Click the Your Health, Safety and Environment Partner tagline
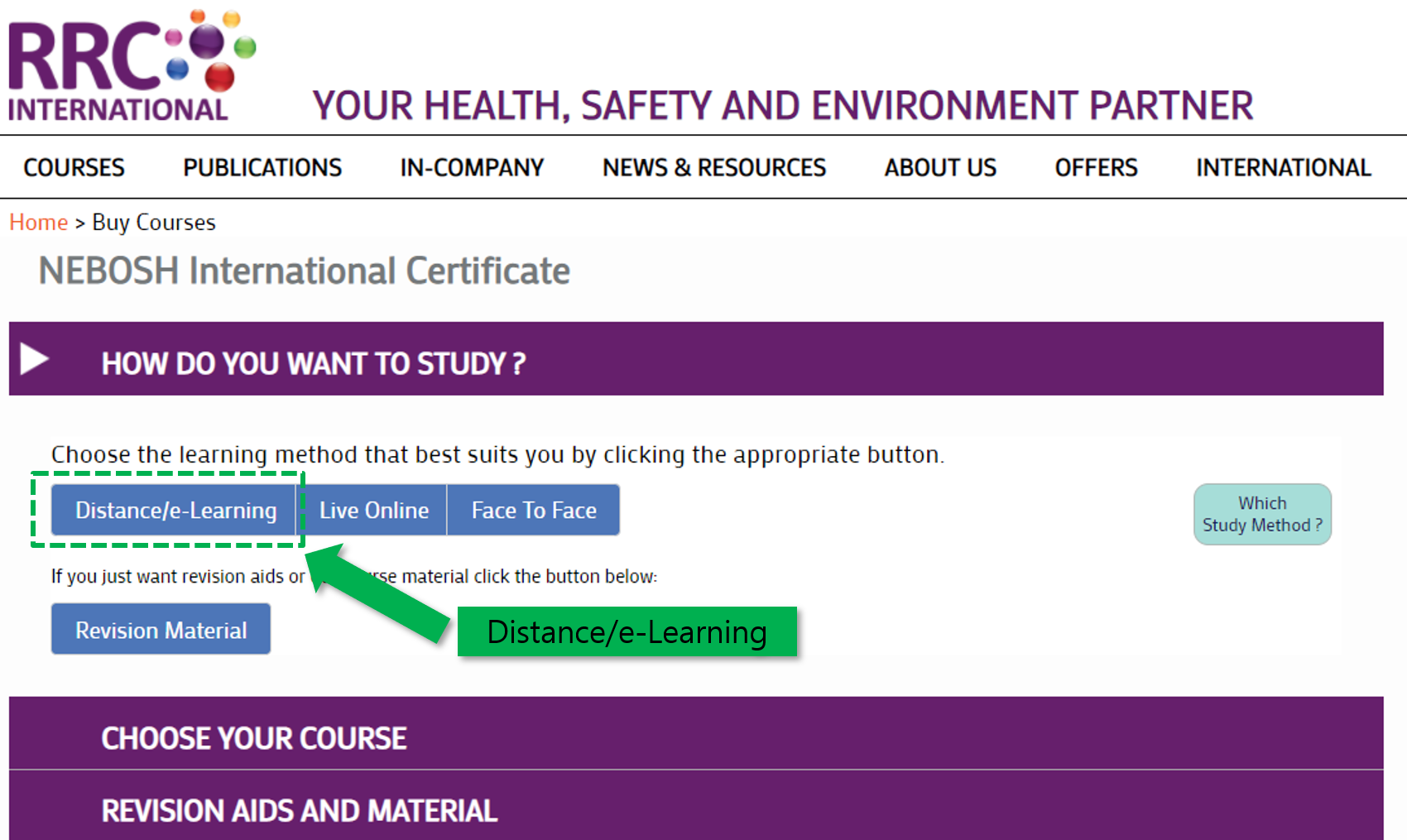The height and width of the screenshot is (840, 1407). point(783,106)
